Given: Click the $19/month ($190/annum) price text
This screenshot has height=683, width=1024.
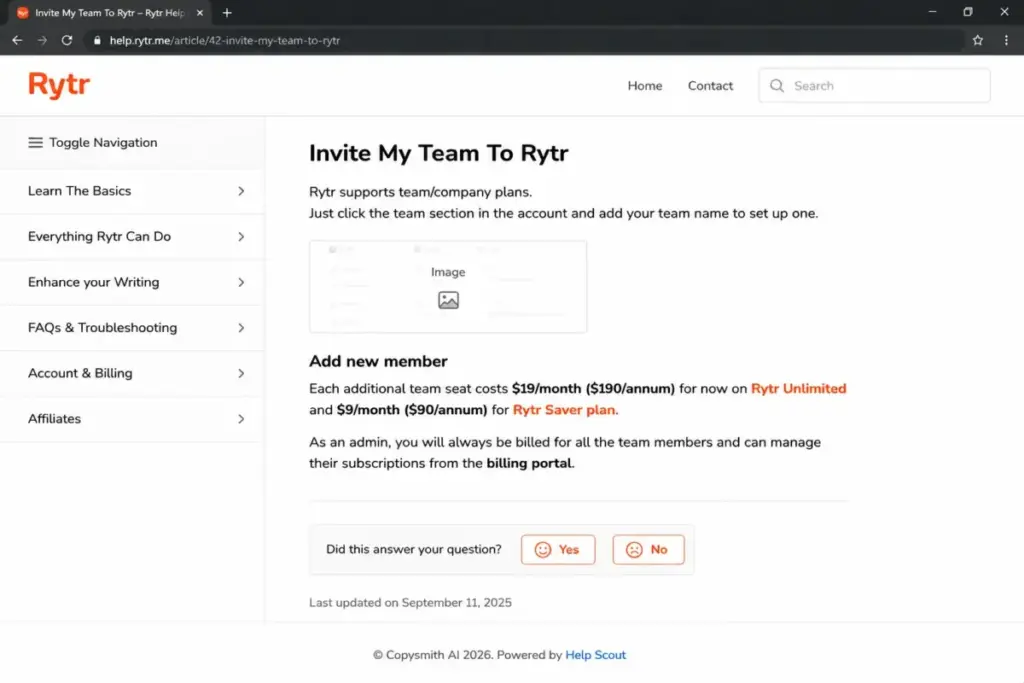Looking at the screenshot, I should click(593, 389).
